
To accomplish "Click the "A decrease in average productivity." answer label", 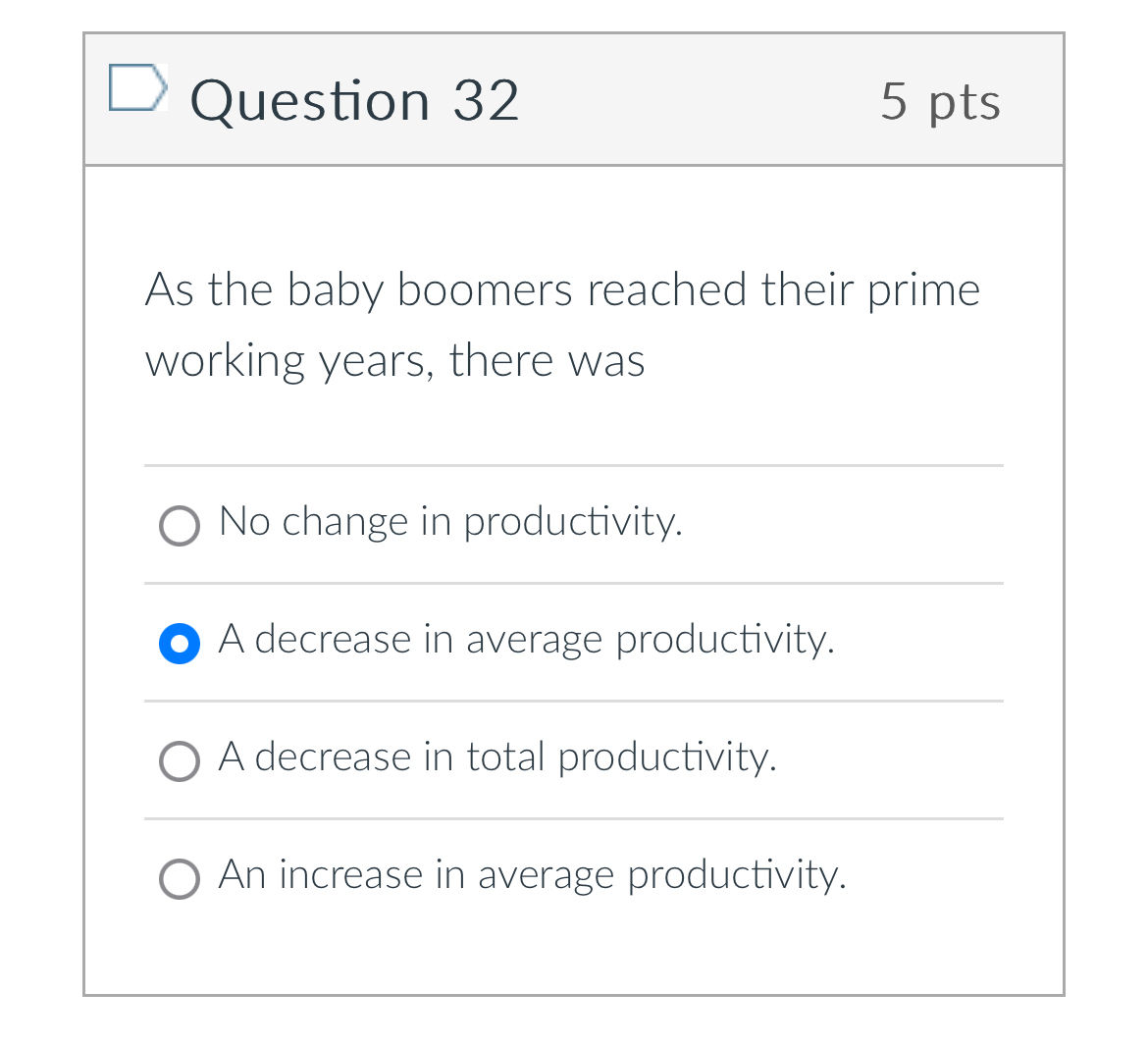I will click(526, 640).
